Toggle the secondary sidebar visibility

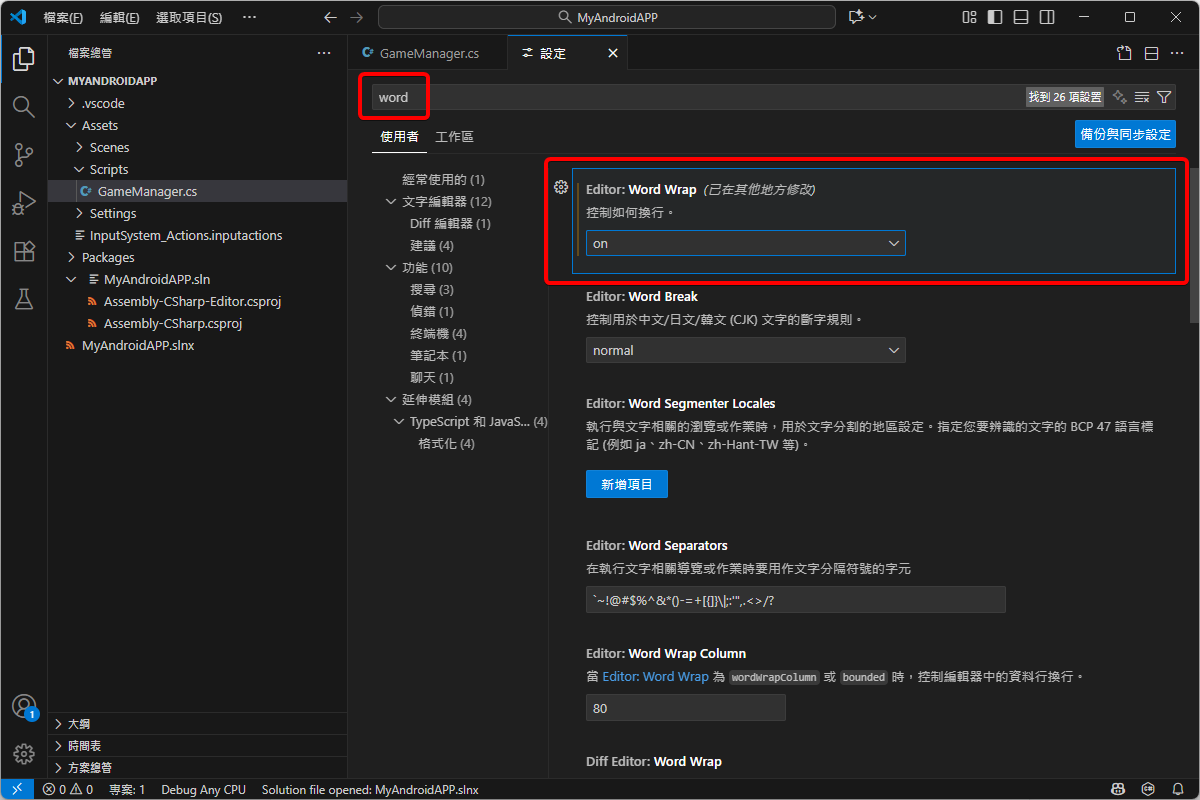1046,17
